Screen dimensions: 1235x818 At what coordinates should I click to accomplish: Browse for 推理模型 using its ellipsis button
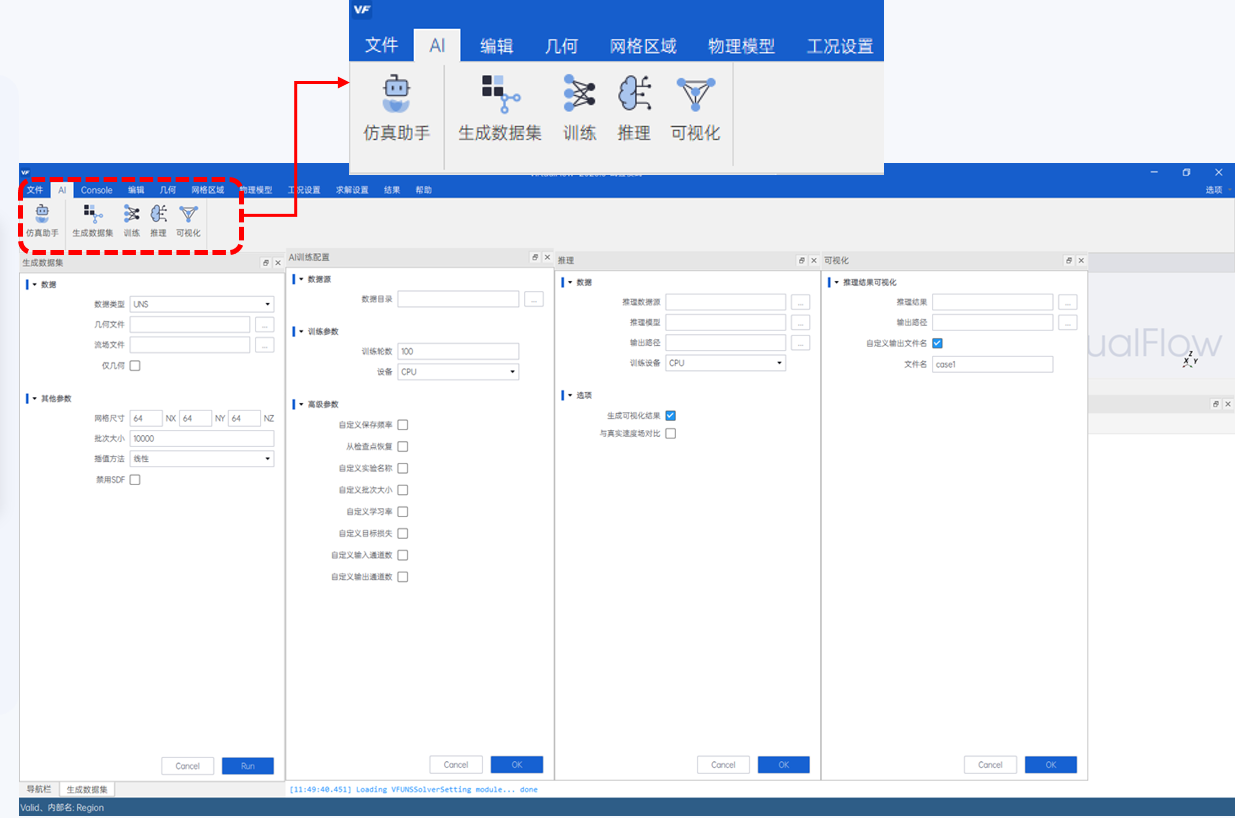coord(800,323)
